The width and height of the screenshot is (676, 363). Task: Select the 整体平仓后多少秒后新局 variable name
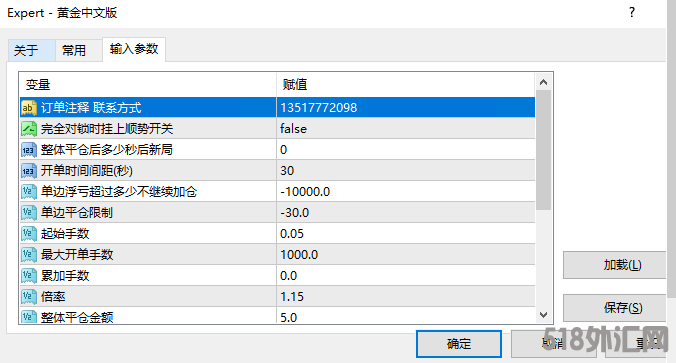click(107, 150)
